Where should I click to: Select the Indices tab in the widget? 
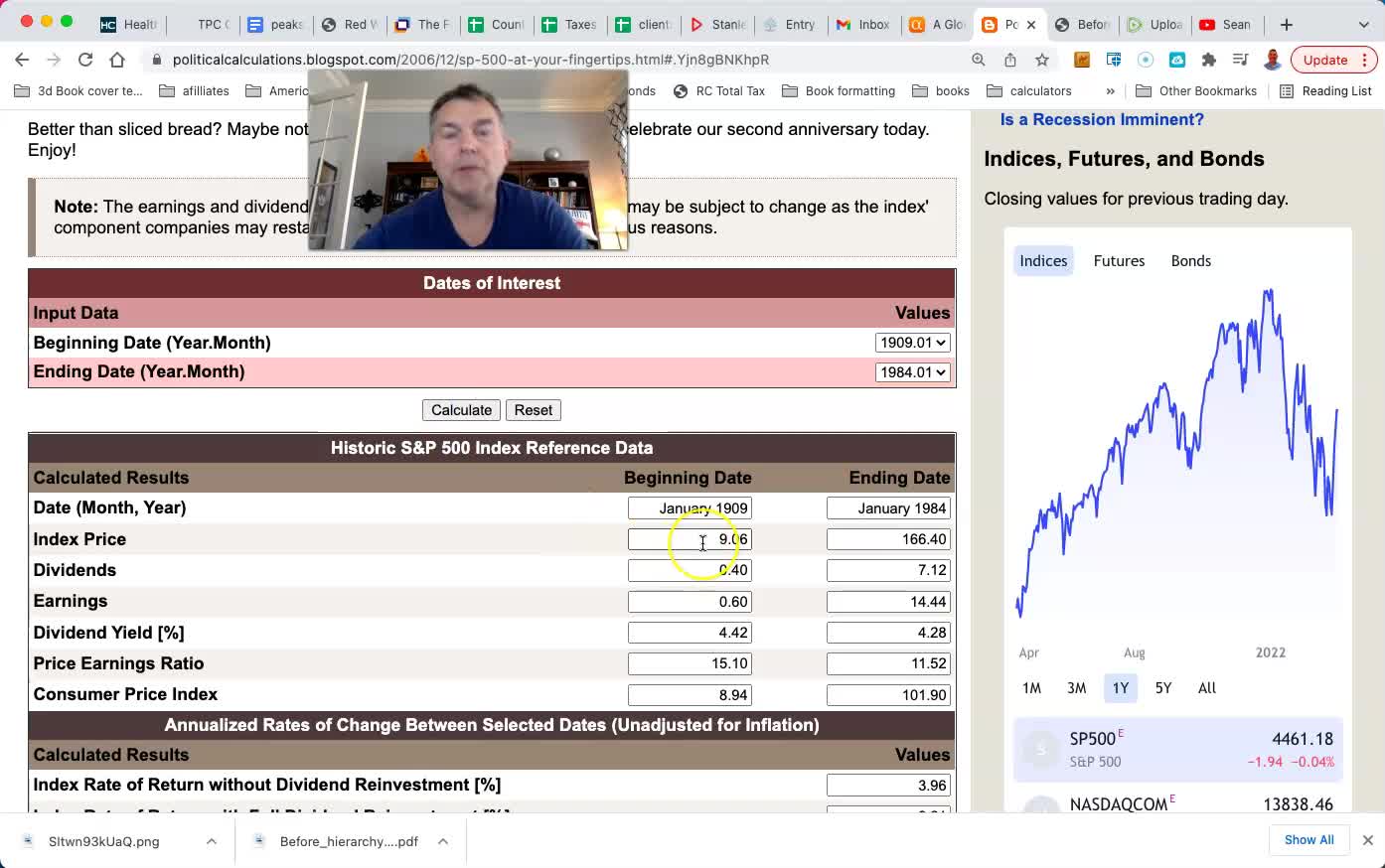(1043, 261)
